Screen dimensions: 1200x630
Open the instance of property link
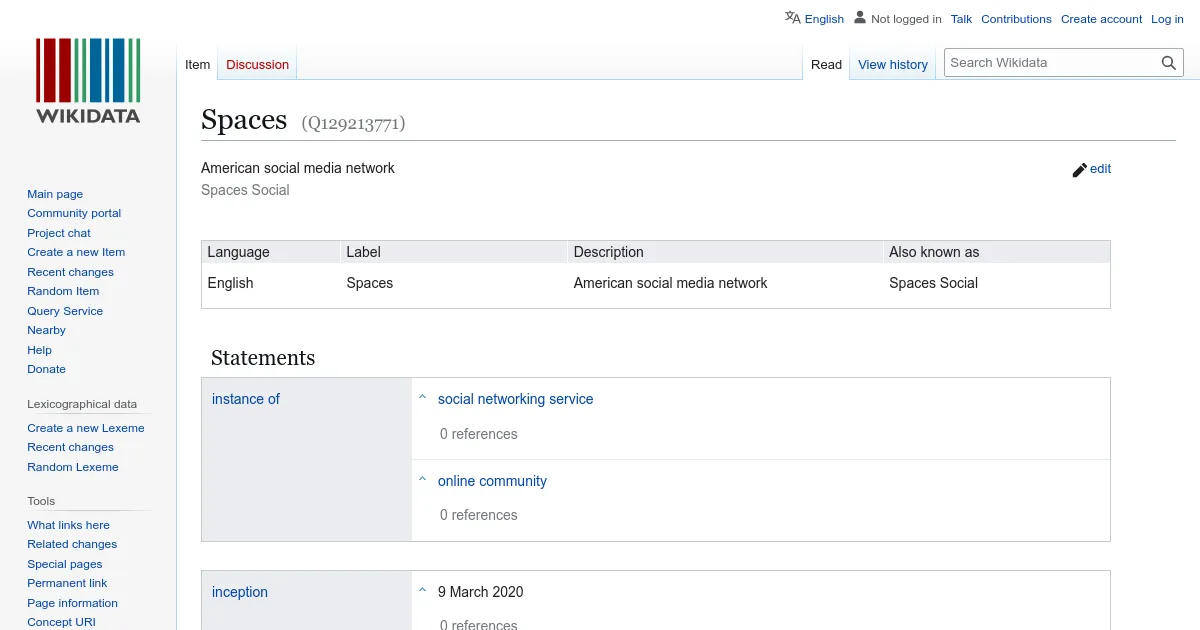click(245, 399)
